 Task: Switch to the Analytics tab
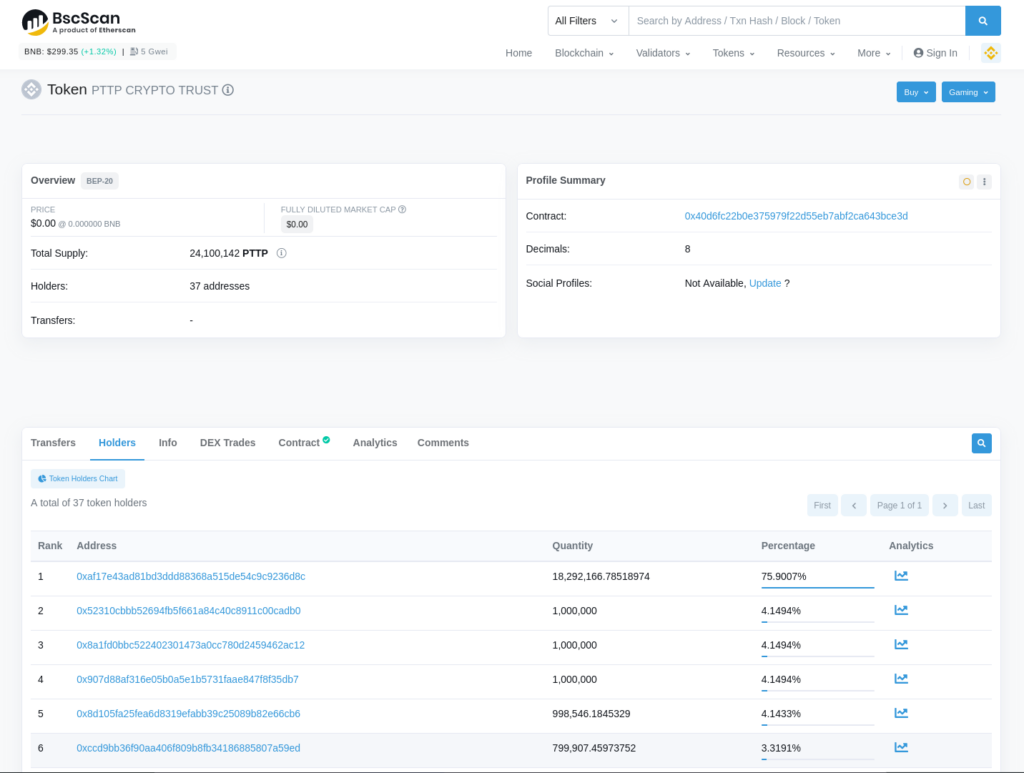click(375, 443)
